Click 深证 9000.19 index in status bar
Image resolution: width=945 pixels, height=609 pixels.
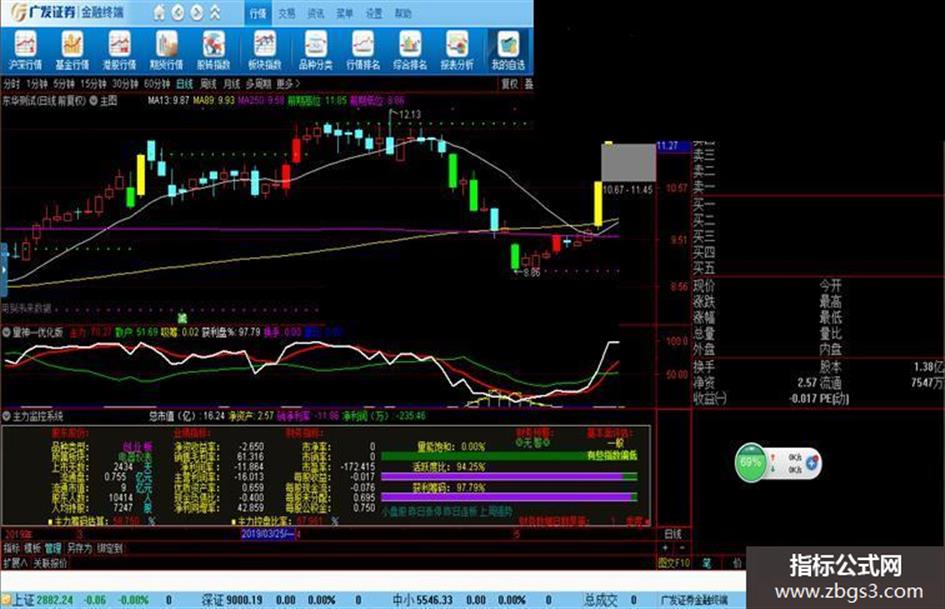click(232, 600)
